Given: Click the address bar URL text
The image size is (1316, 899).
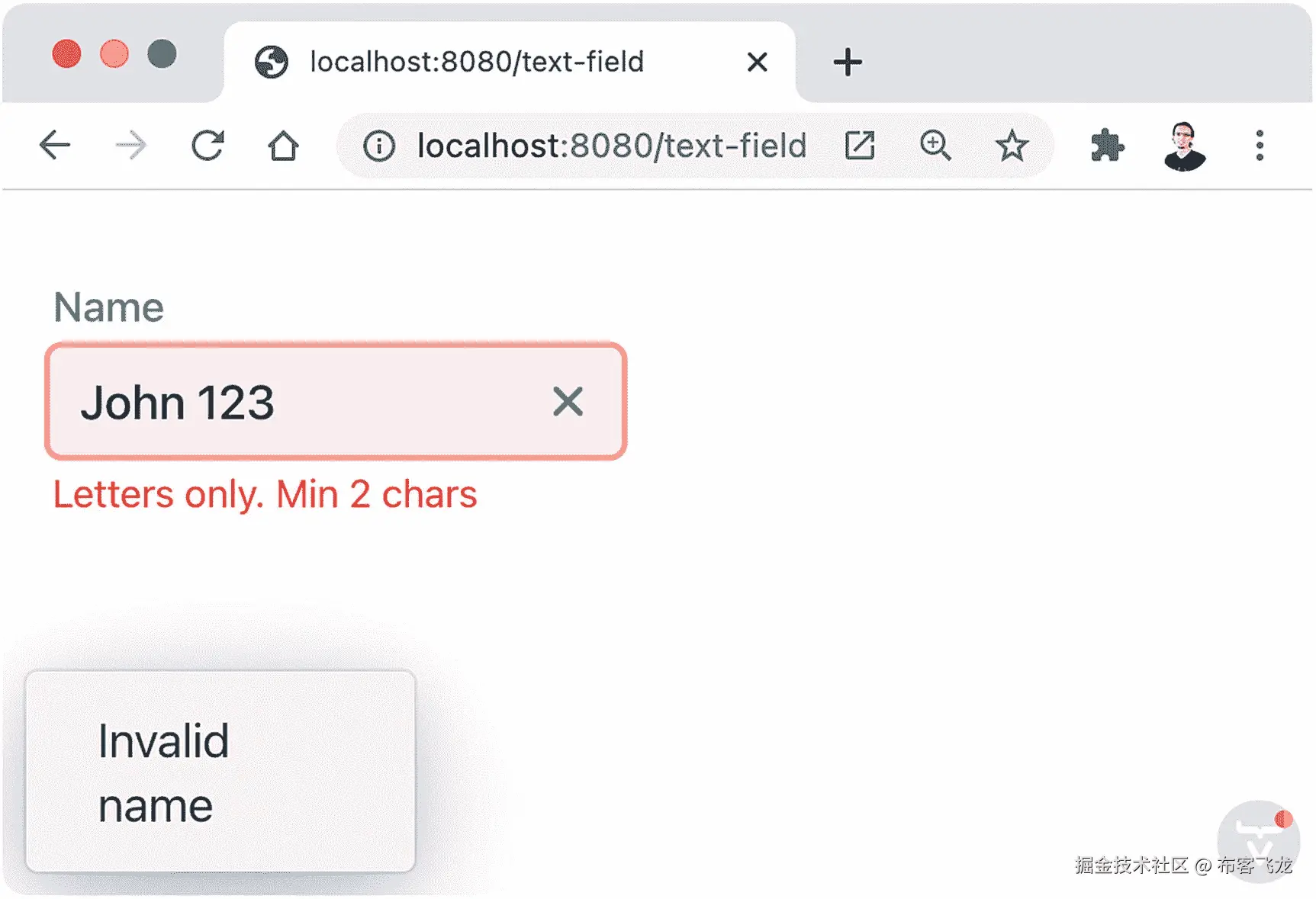Looking at the screenshot, I should coord(612,146).
